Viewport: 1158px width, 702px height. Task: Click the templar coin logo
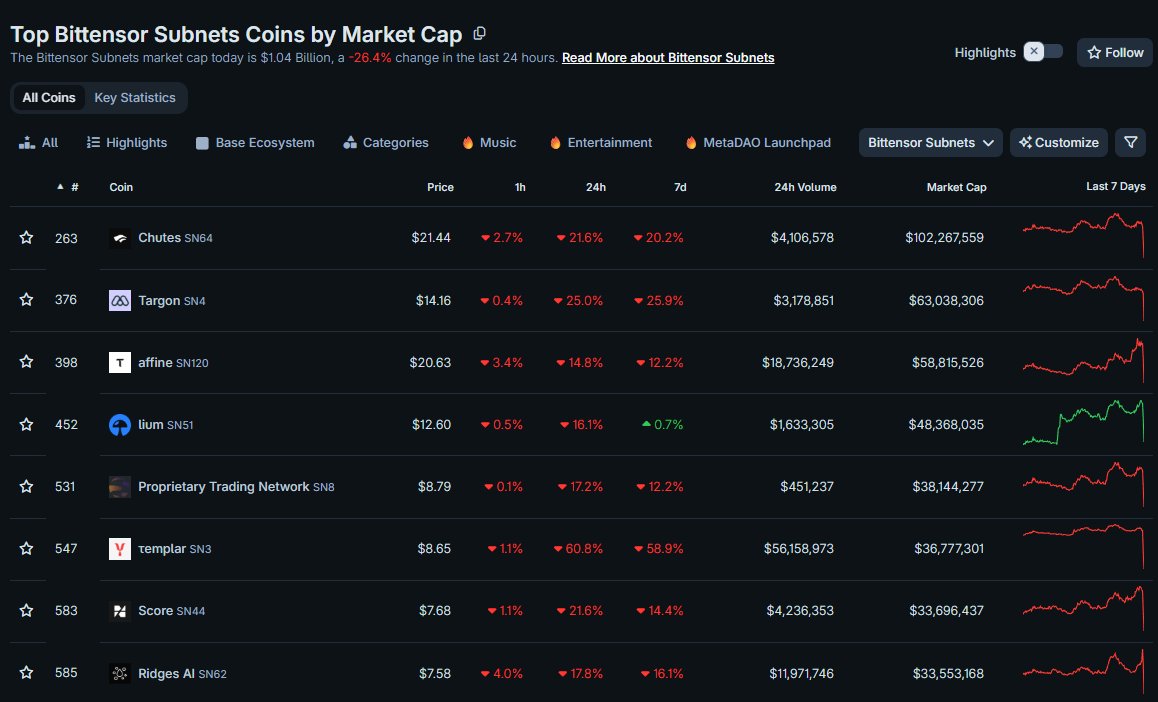point(120,549)
